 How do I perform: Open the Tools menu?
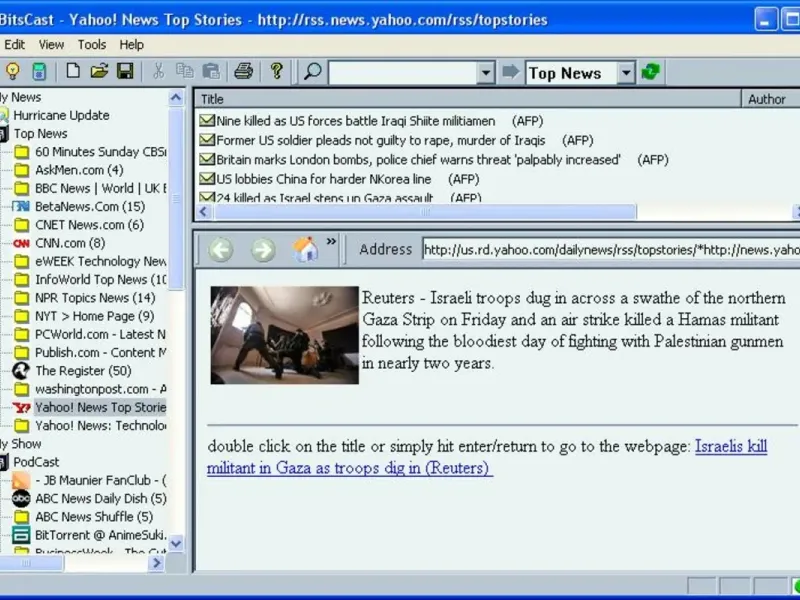[92, 45]
